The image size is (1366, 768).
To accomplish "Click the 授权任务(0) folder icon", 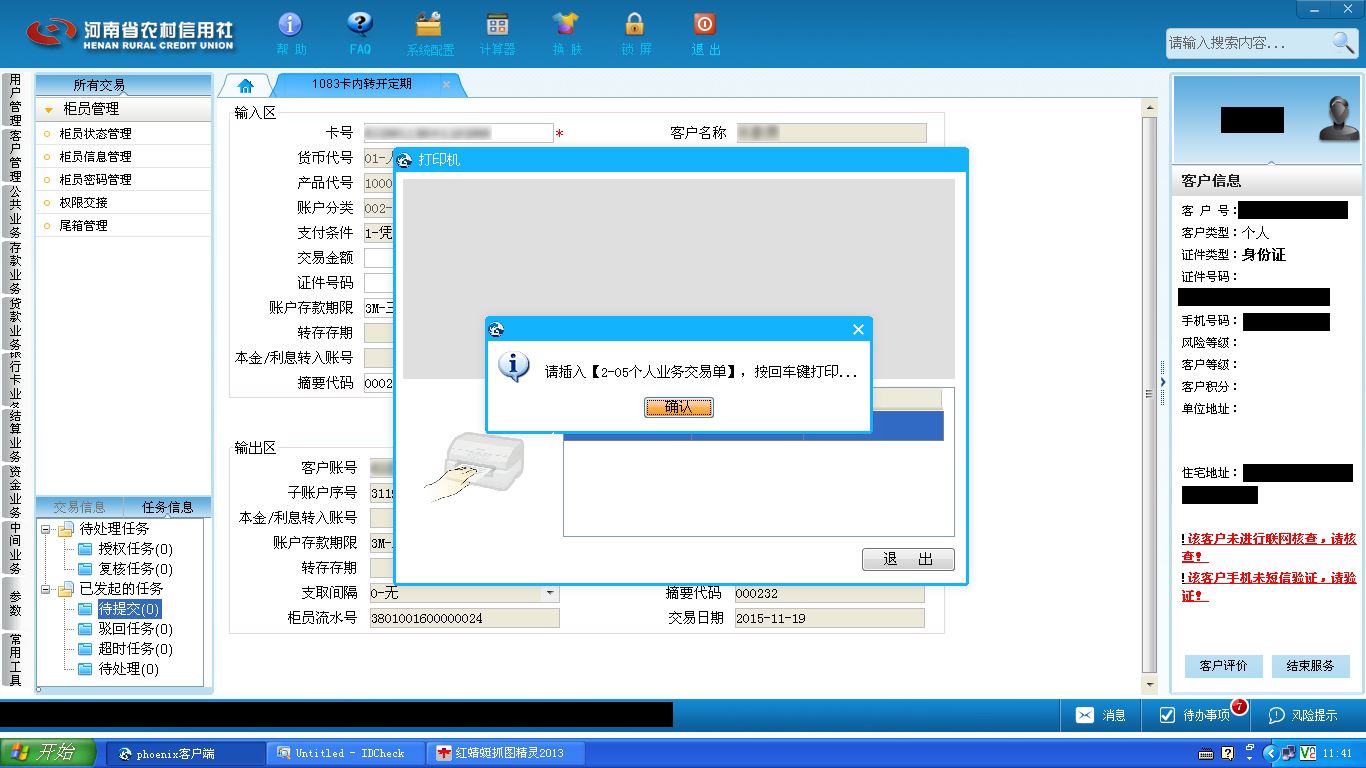I will pos(85,549).
